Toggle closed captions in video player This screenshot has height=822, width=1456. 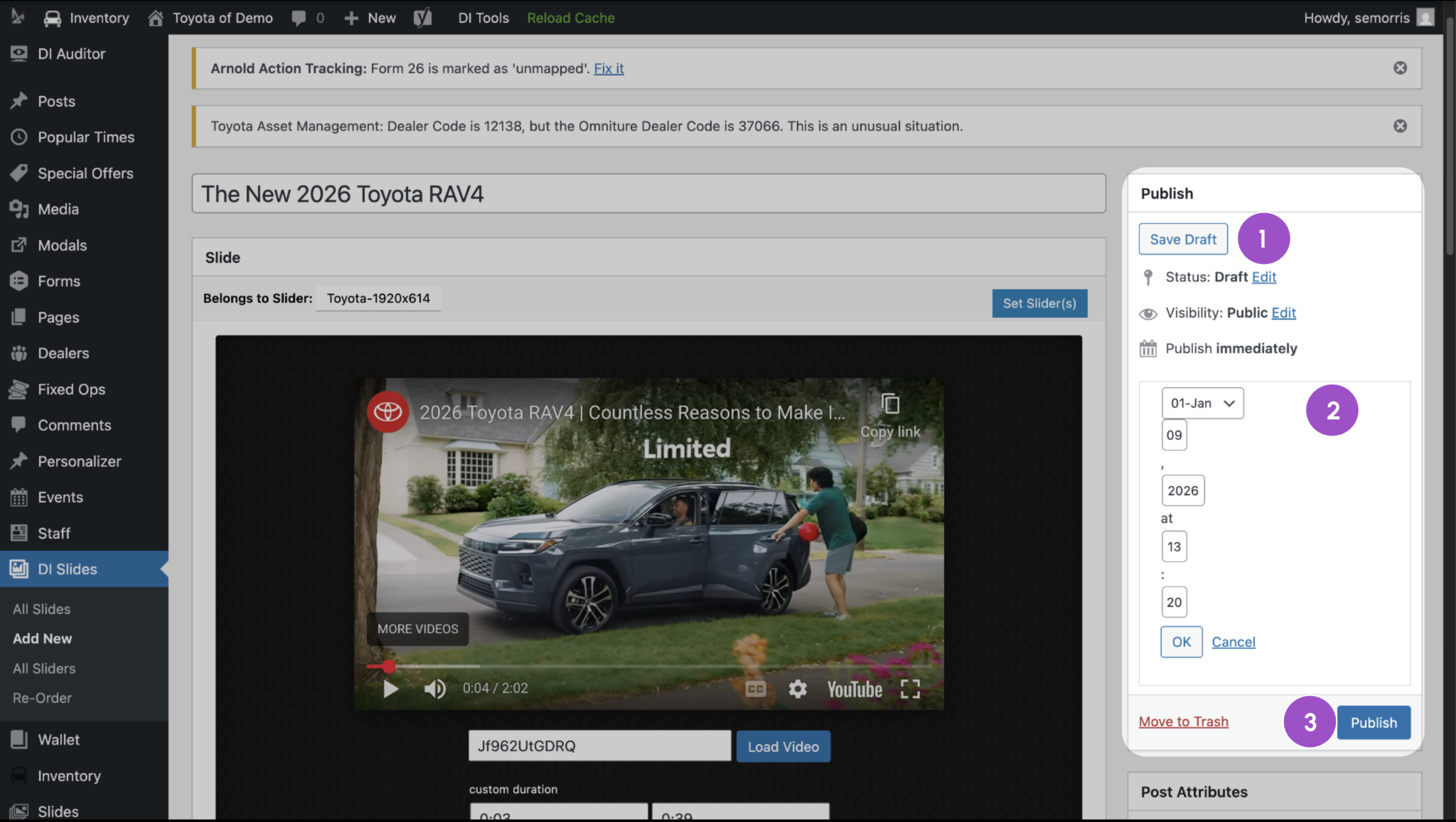tap(755, 689)
